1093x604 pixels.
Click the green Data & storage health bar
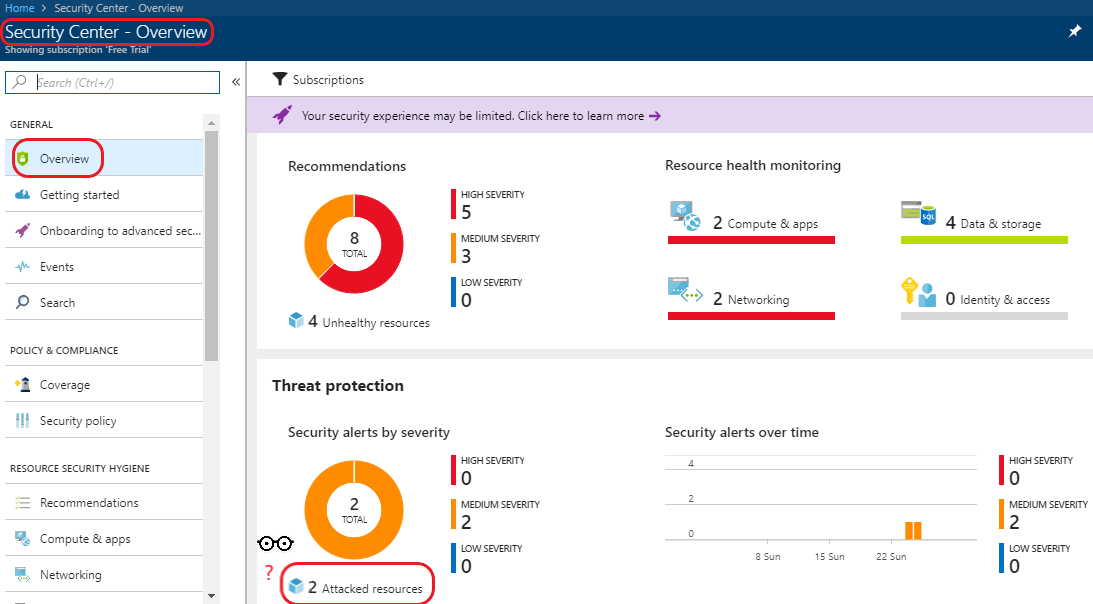pos(984,240)
